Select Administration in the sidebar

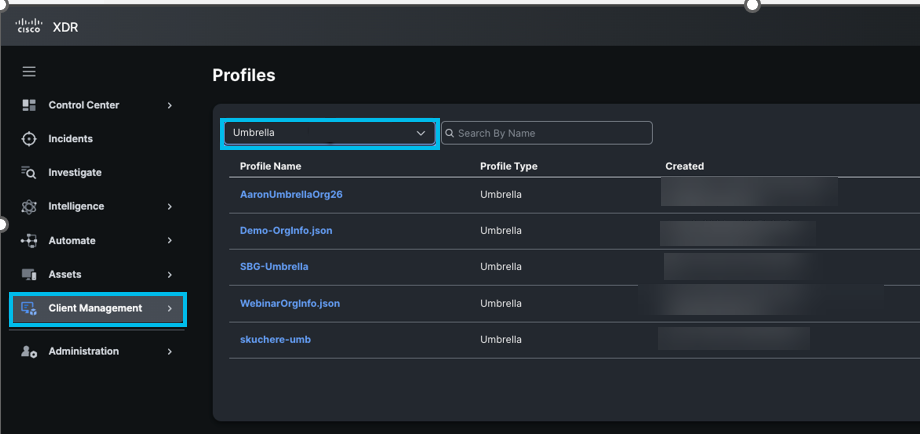pos(84,351)
